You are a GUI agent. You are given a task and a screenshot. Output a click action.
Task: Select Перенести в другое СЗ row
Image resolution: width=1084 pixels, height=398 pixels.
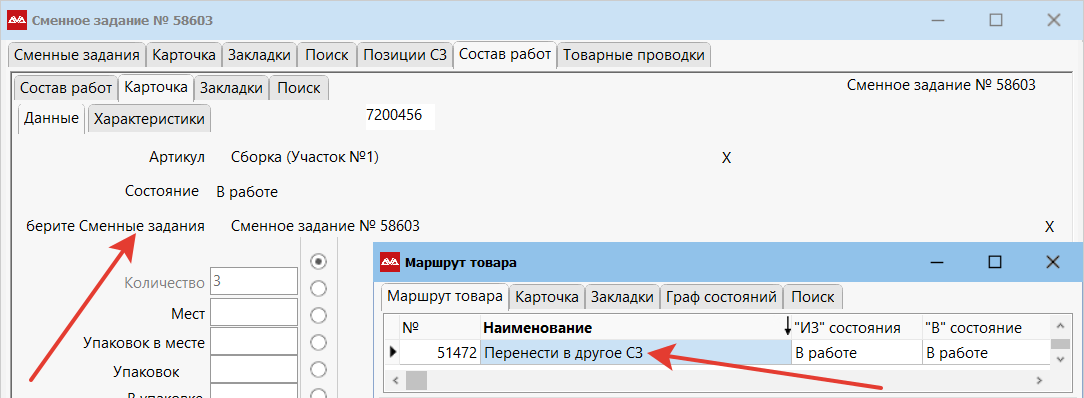636,352
